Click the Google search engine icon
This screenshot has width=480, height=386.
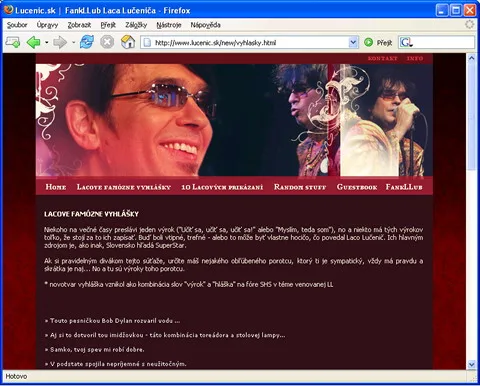coord(406,42)
